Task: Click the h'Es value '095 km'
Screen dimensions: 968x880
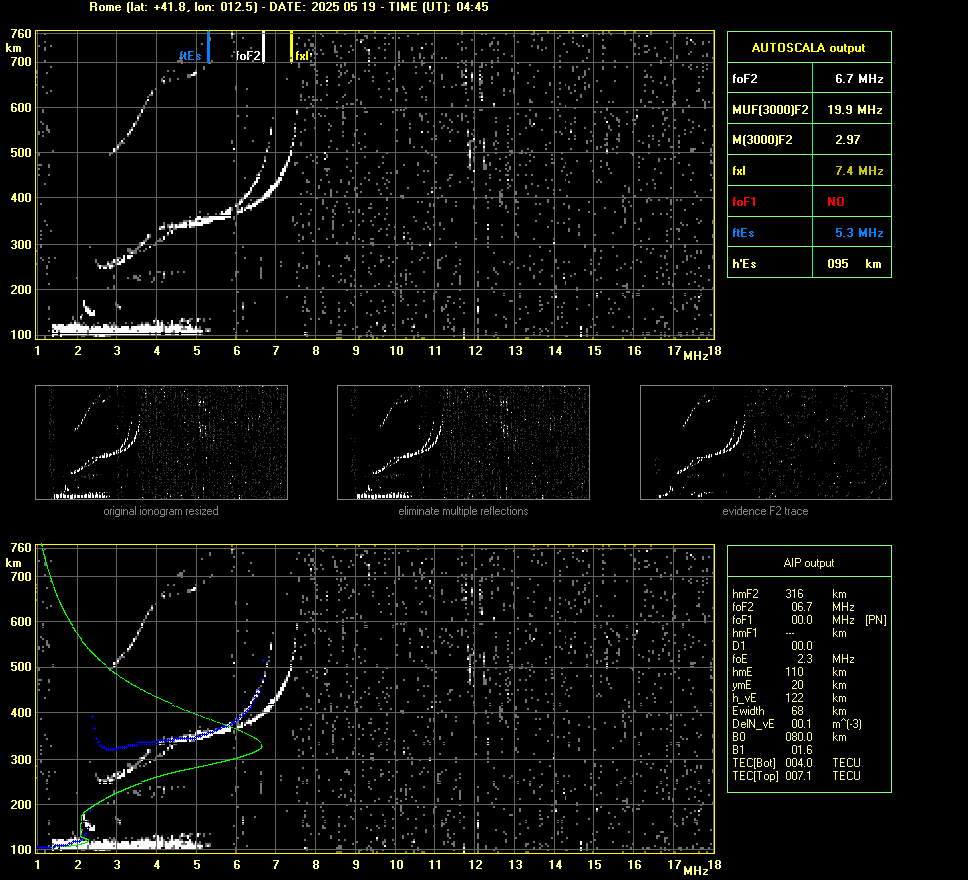Action: (854, 264)
